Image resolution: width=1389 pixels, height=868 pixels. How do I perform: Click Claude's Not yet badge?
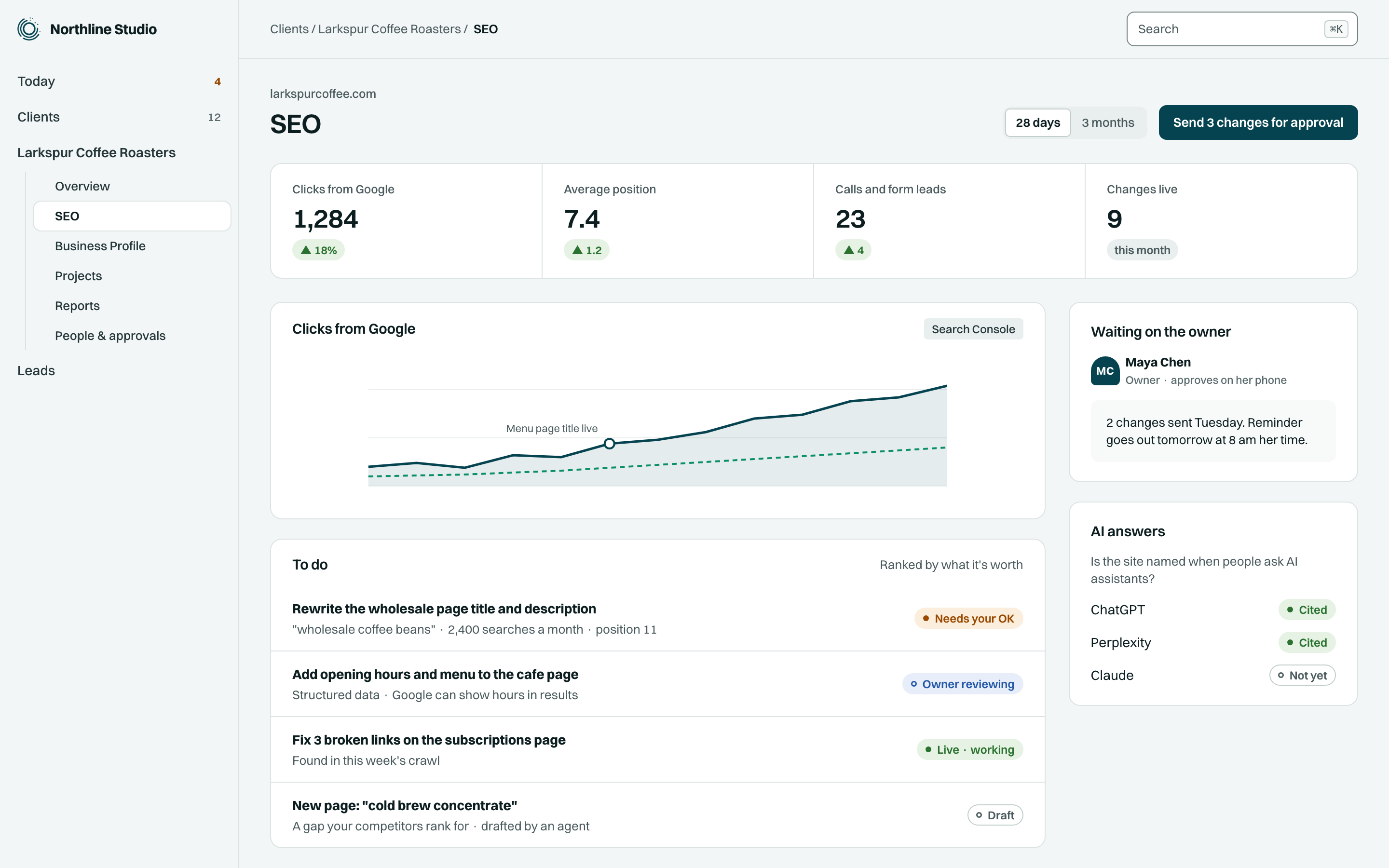(x=1302, y=675)
